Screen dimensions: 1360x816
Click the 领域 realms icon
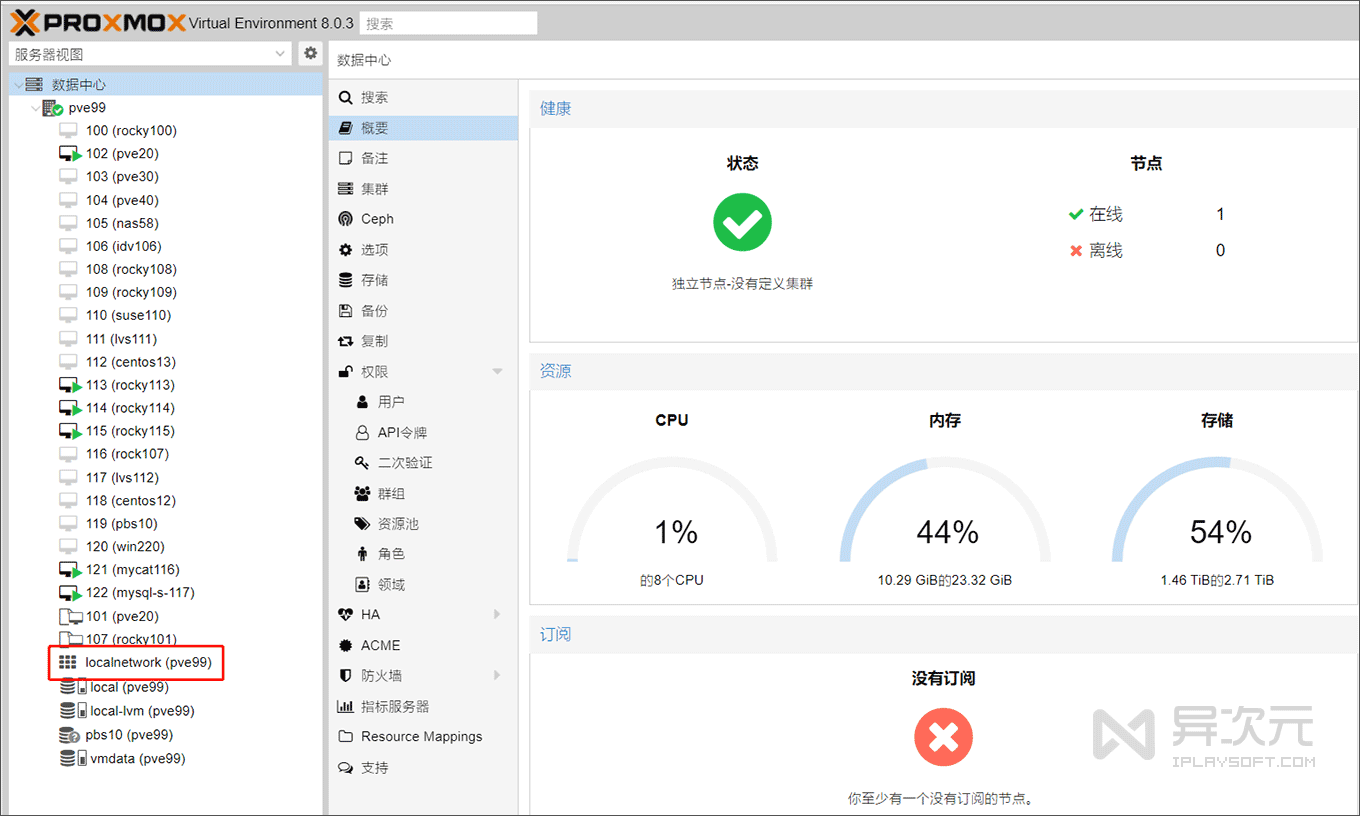click(363, 585)
